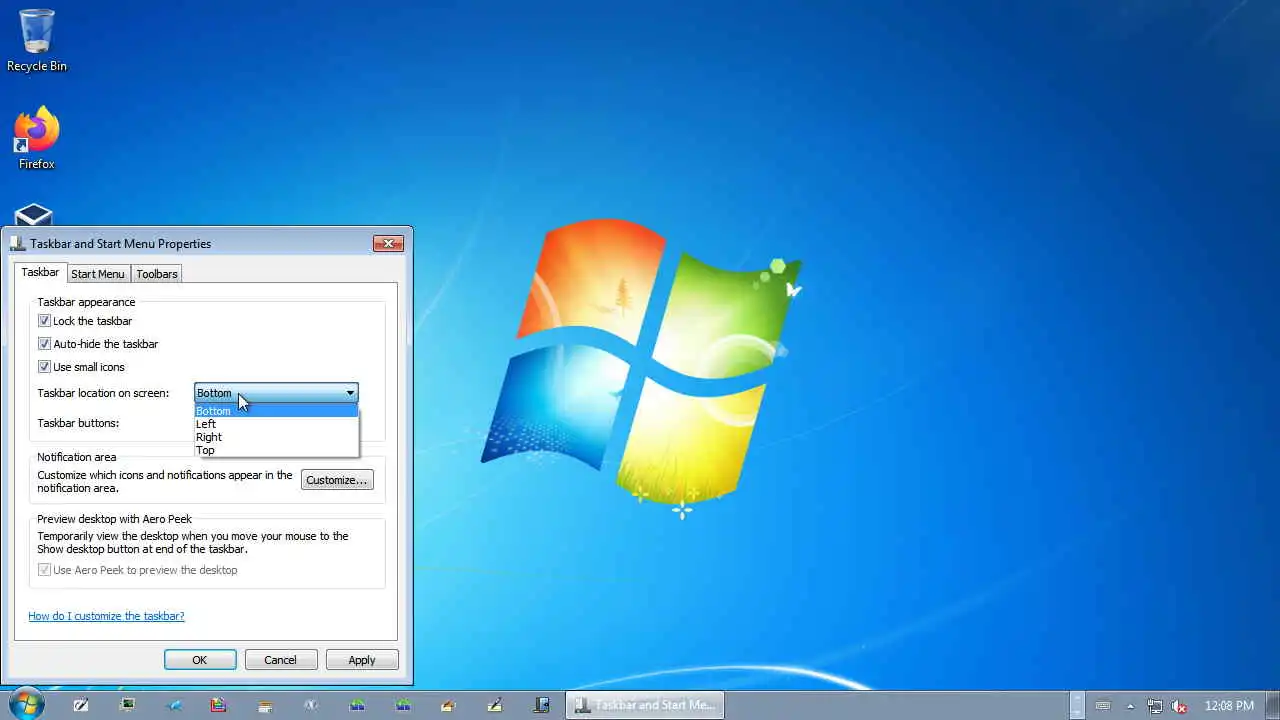Click the Customize... button

337,480
